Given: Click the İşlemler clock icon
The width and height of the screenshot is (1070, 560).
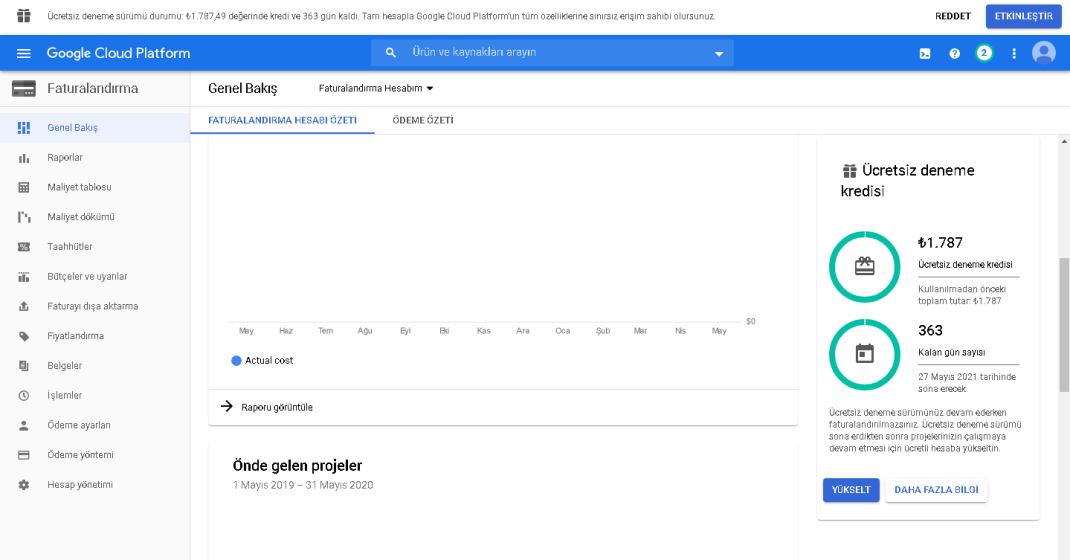Looking at the screenshot, I should point(24,396).
